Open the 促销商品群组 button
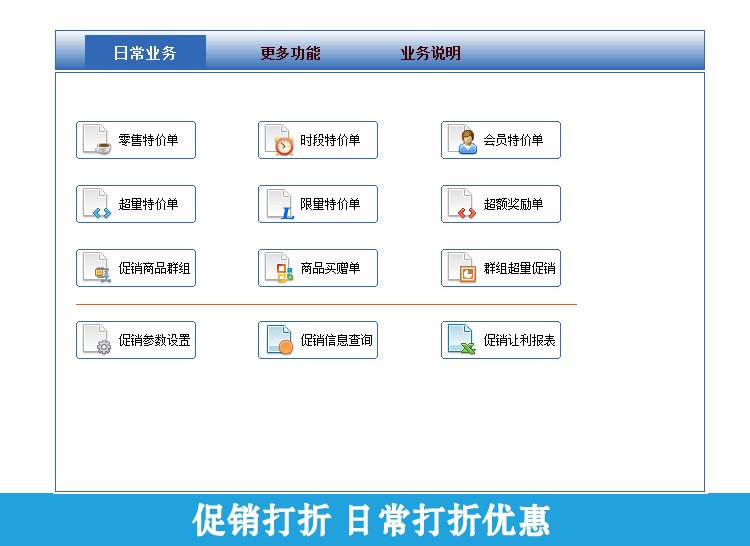 pos(136,268)
